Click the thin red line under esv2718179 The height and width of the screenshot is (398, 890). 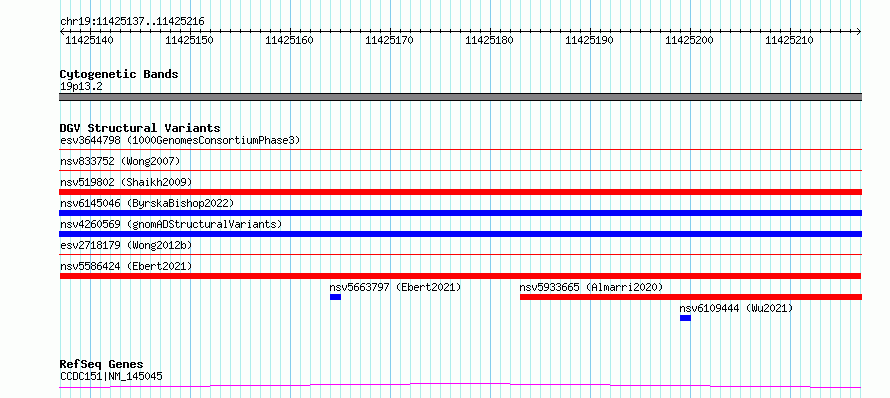click(460, 255)
